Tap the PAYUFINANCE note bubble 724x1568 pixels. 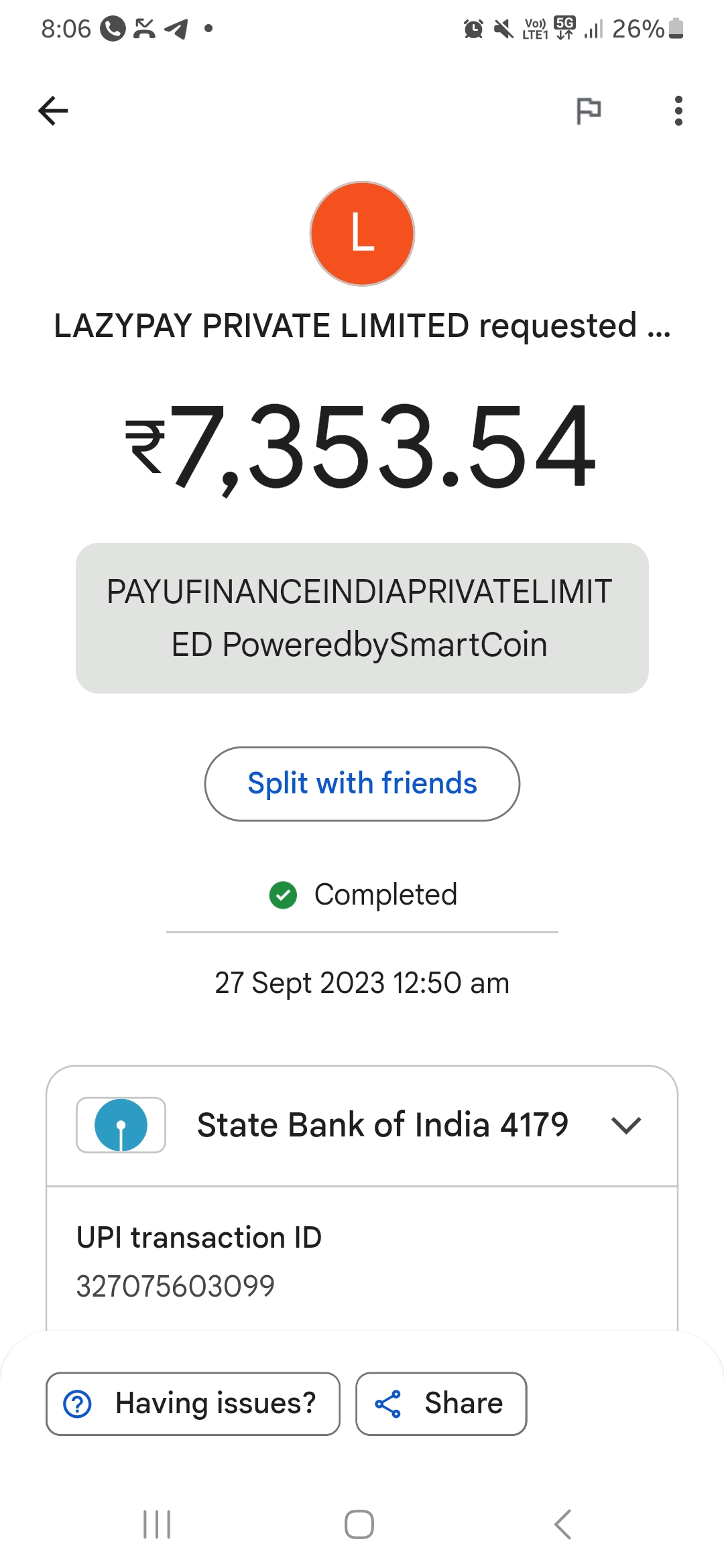pyautogui.click(x=362, y=618)
